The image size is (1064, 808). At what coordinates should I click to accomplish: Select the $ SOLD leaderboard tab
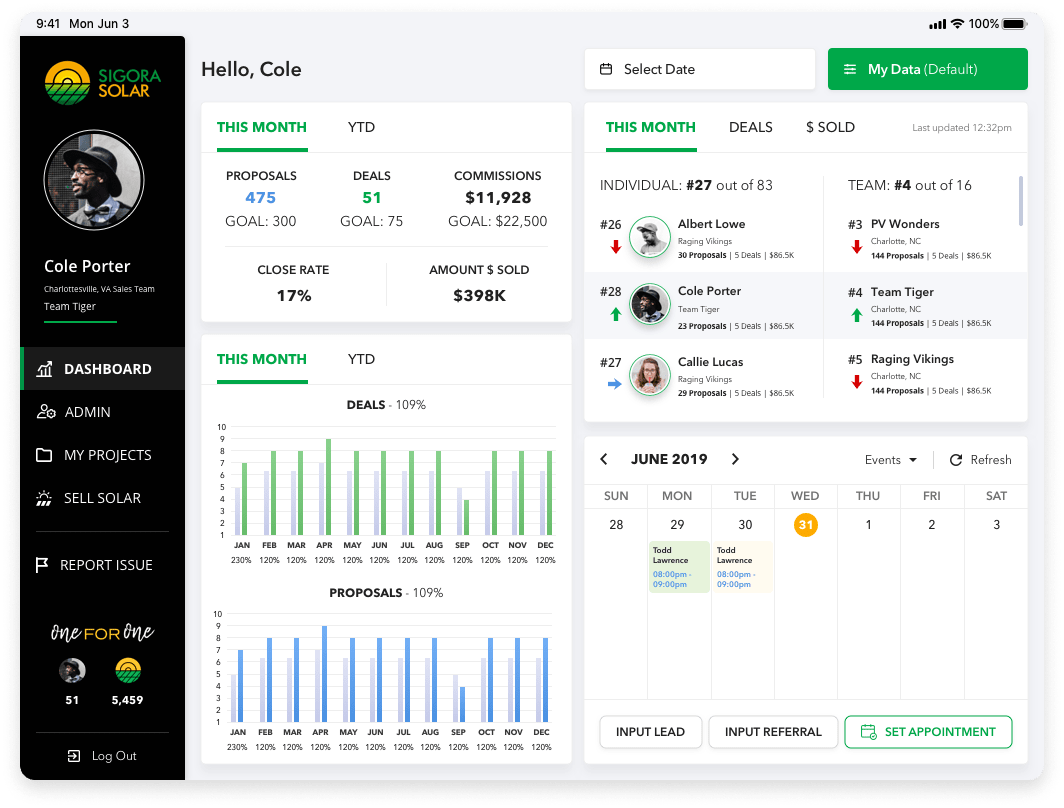click(830, 128)
